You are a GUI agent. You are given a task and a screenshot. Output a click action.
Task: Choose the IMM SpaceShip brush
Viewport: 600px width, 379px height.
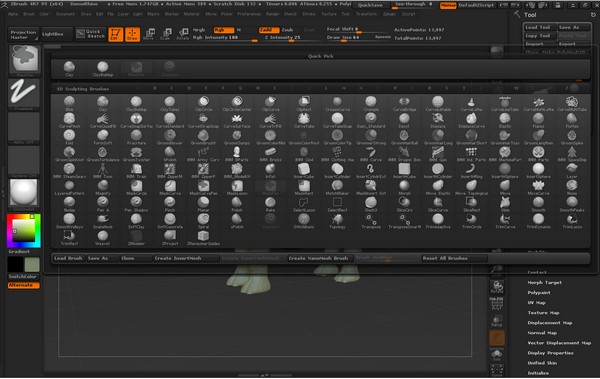[x=572, y=154]
